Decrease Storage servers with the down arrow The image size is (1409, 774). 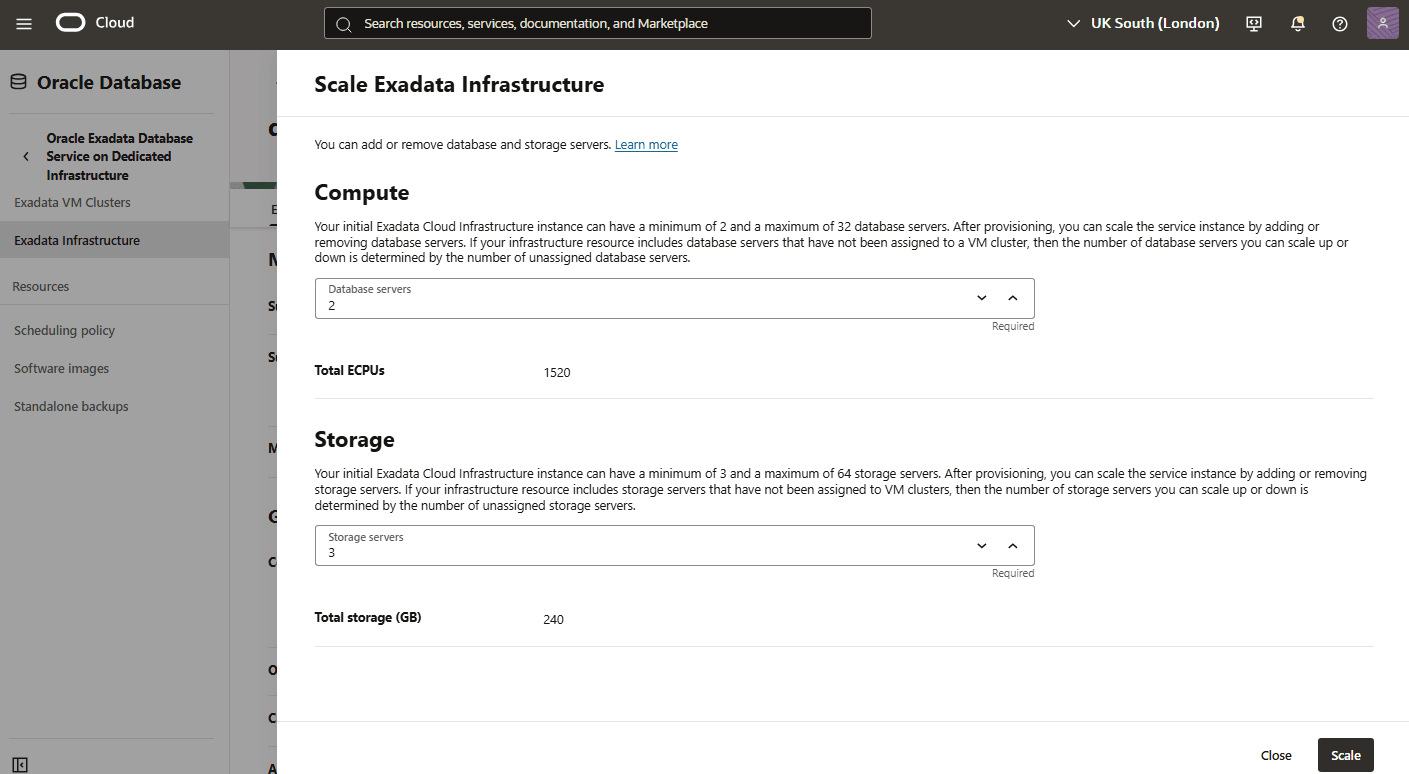point(981,545)
